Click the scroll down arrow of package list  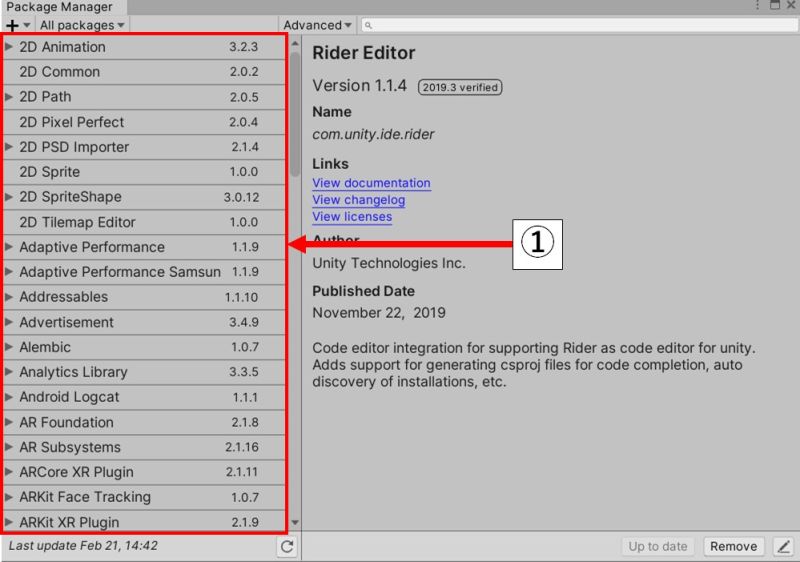pyautogui.click(x=295, y=522)
